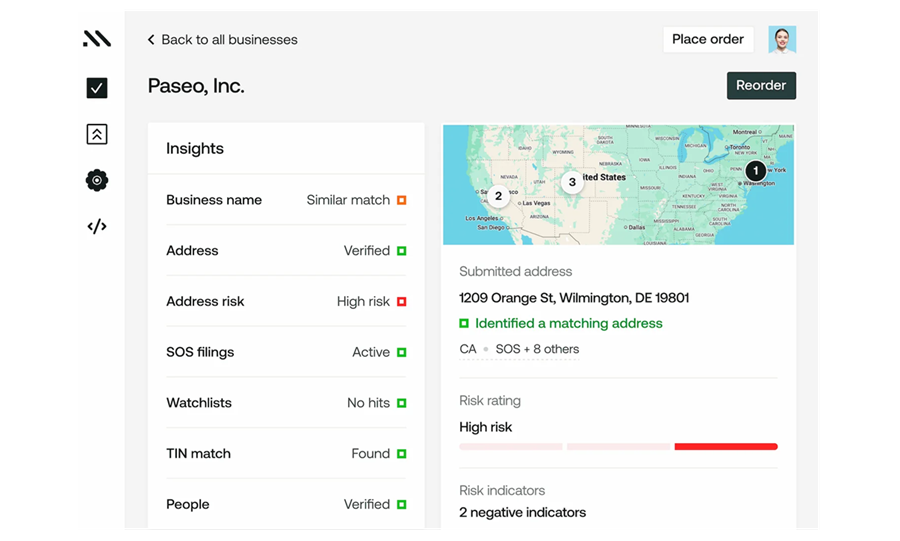Click the green square beside 'Identified a matching address'
The image size is (900, 541).
[x=464, y=324]
